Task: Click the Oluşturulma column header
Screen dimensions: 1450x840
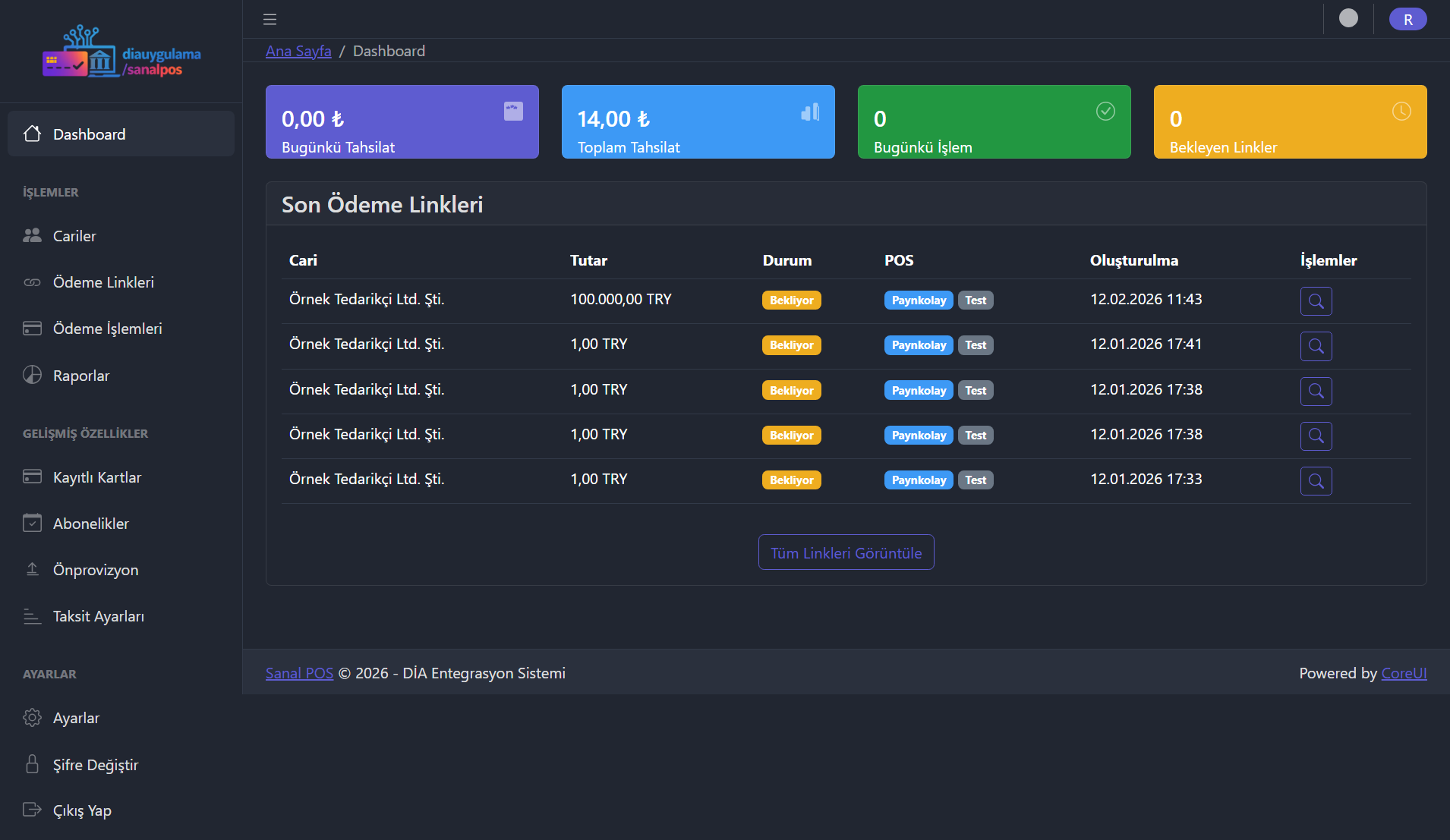Action: click(x=1134, y=260)
